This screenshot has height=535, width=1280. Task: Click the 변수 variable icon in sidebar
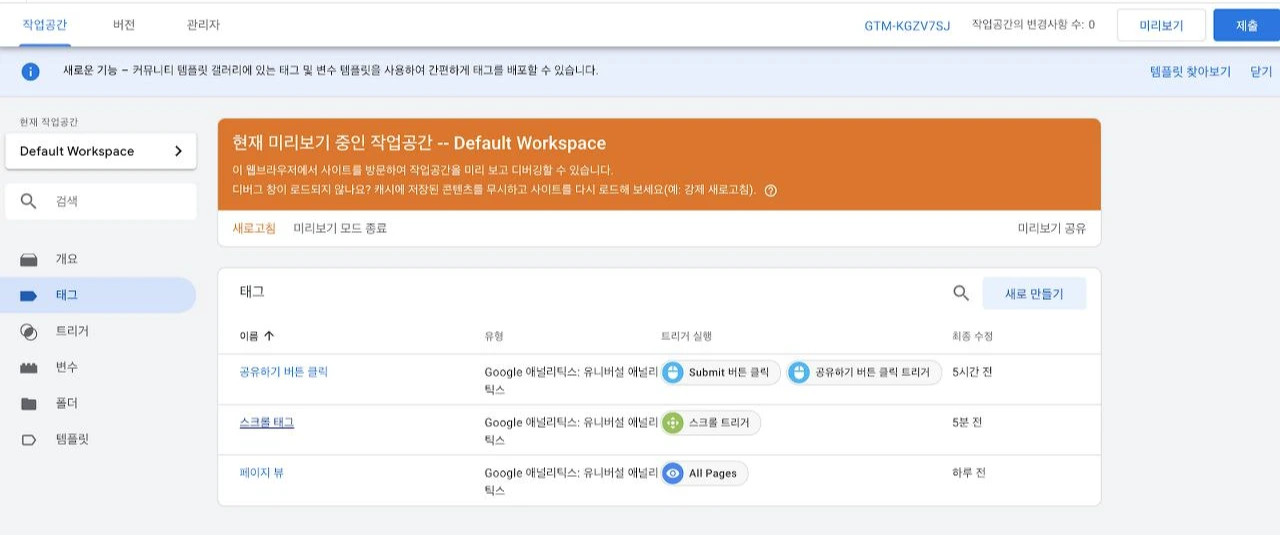click(x=29, y=367)
